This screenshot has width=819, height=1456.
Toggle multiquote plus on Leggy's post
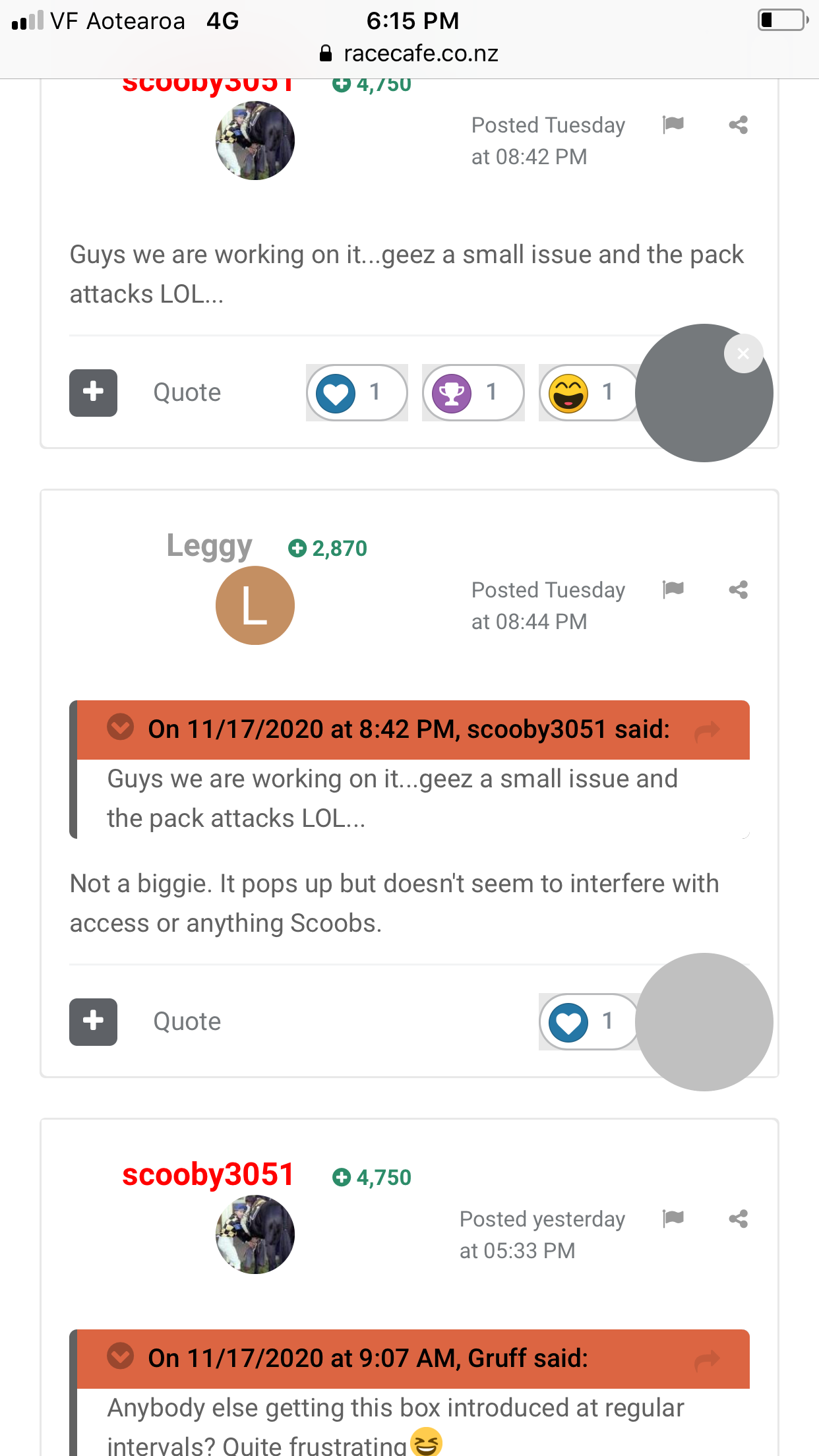coord(93,1021)
